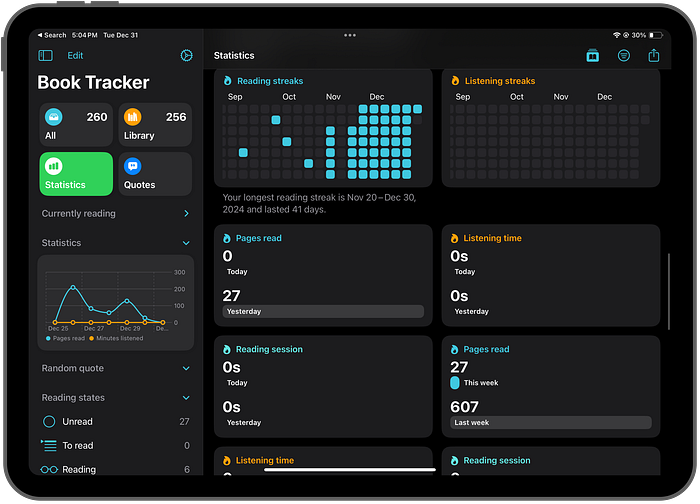Select the Unread reading state
The width and height of the screenshot is (700, 504).
click(116, 421)
